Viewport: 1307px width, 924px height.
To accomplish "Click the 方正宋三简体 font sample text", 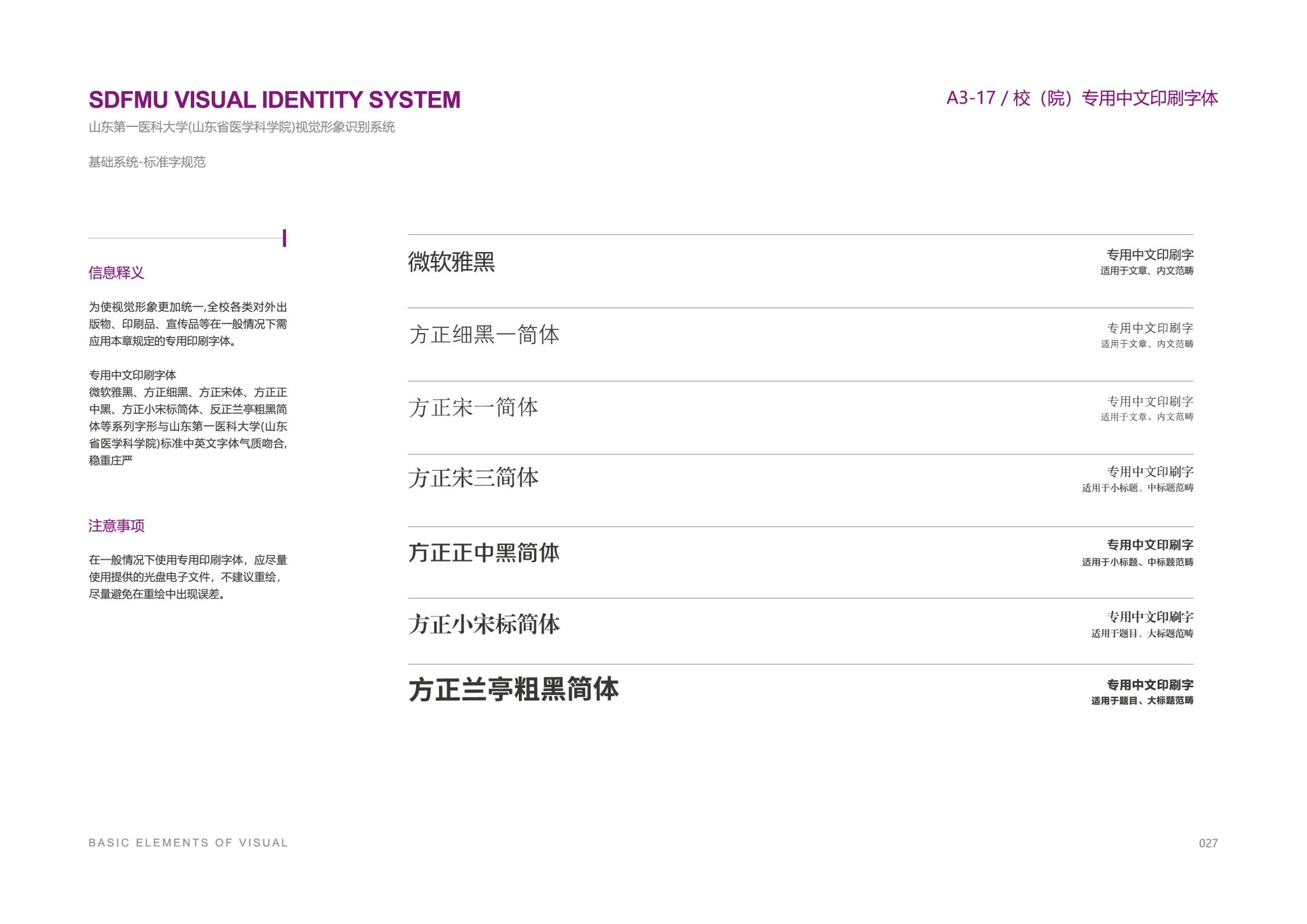I will (x=473, y=478).
